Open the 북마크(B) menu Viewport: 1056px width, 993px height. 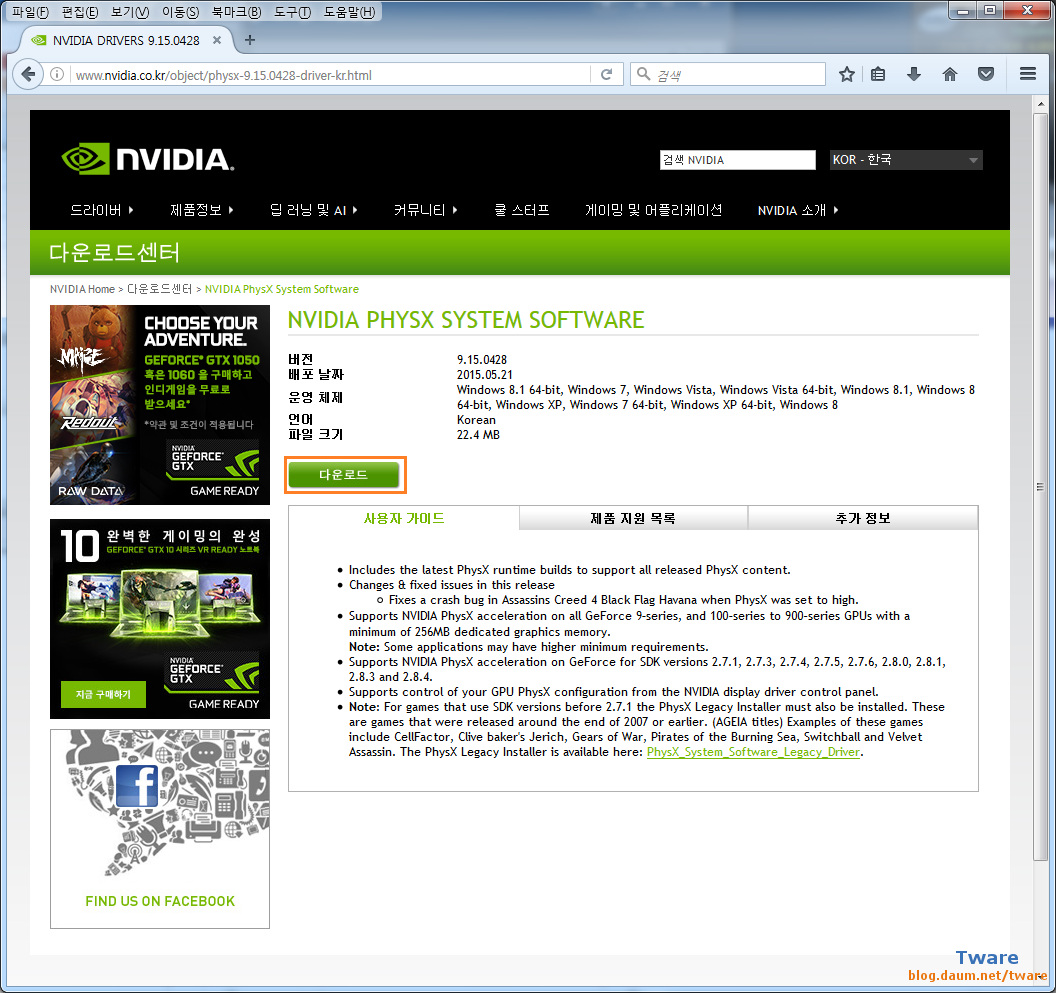236,12
